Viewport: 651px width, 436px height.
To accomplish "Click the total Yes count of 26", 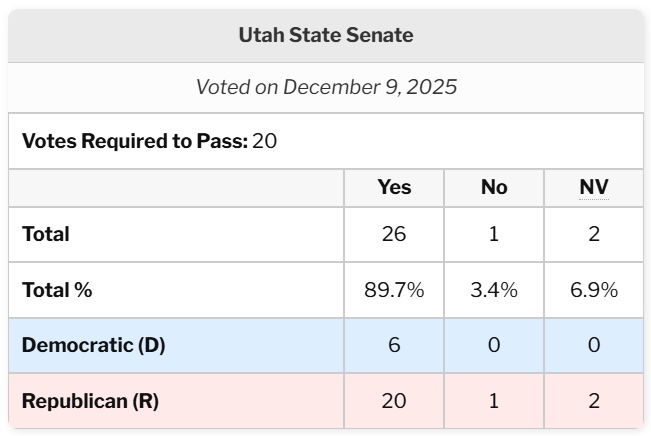I will 394,235.
